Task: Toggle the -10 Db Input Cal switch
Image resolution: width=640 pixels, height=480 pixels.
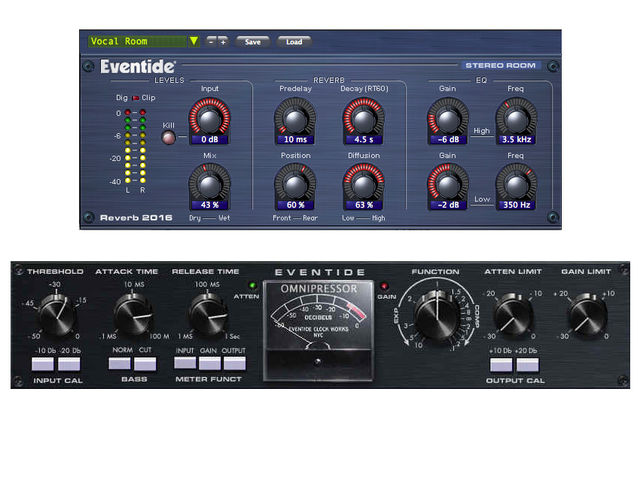Action: pos(43,364)
